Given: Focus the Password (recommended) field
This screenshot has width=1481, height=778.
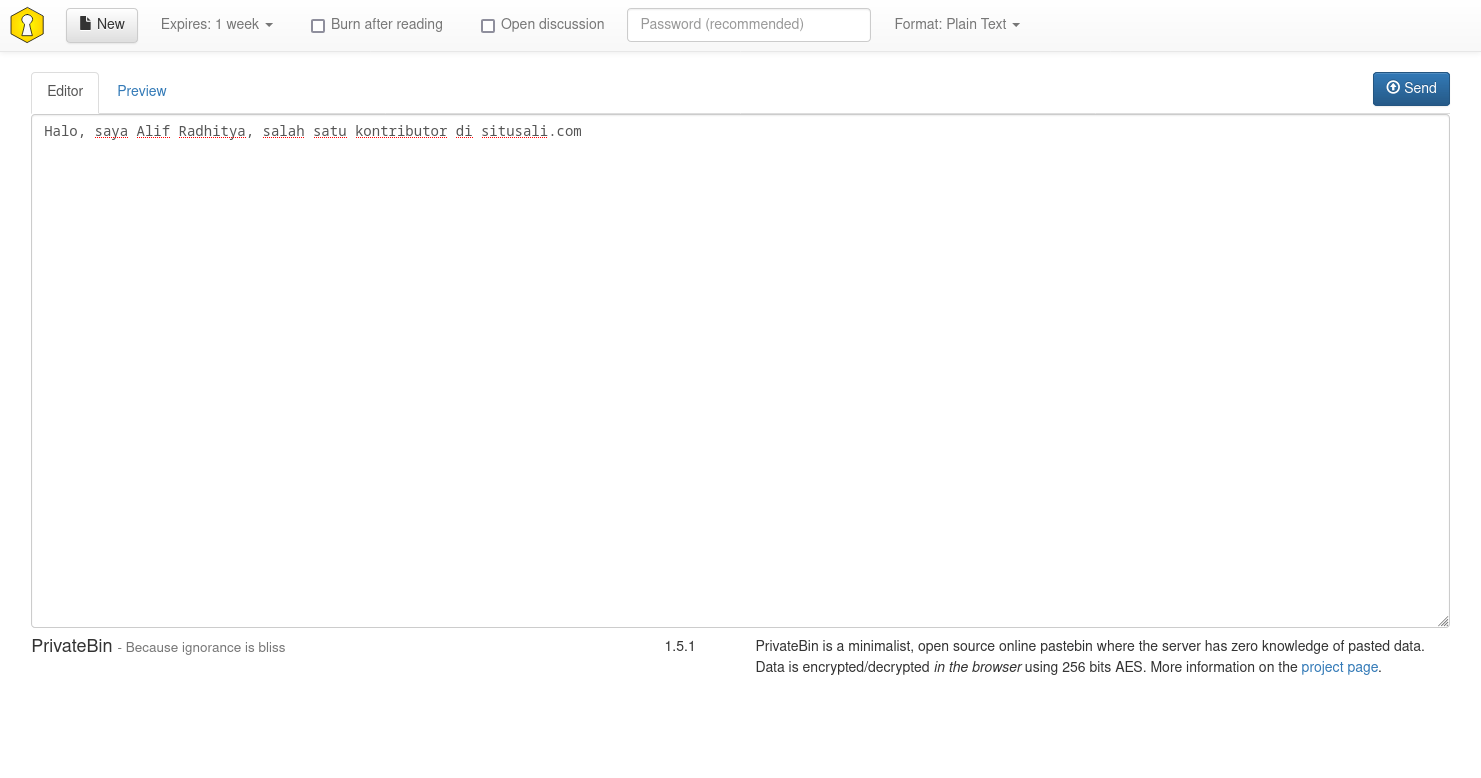Looking at the screenshot, I should tap(749, 25).
